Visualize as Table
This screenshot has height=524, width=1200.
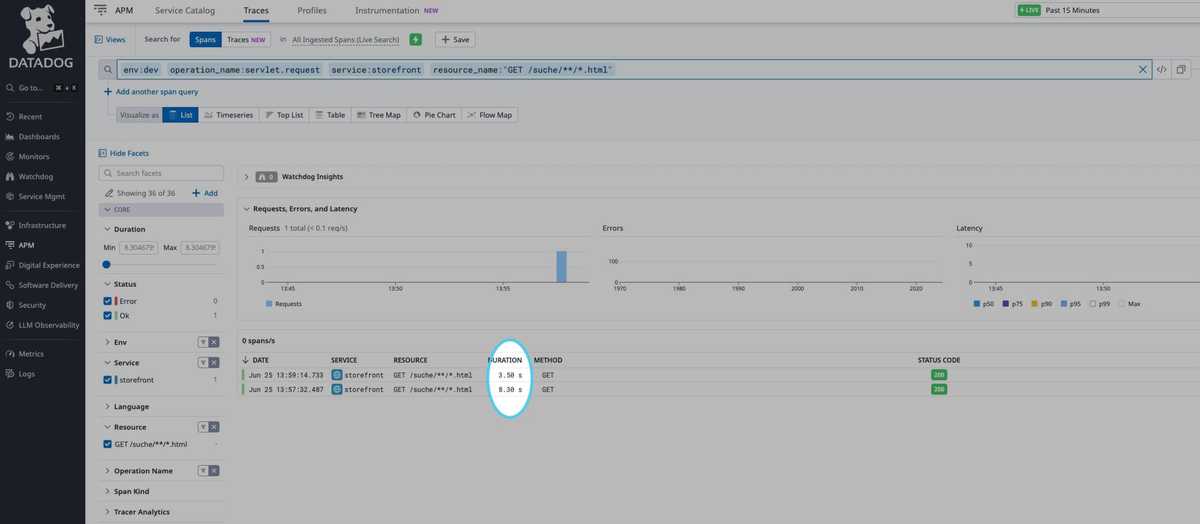click(330, 115)
